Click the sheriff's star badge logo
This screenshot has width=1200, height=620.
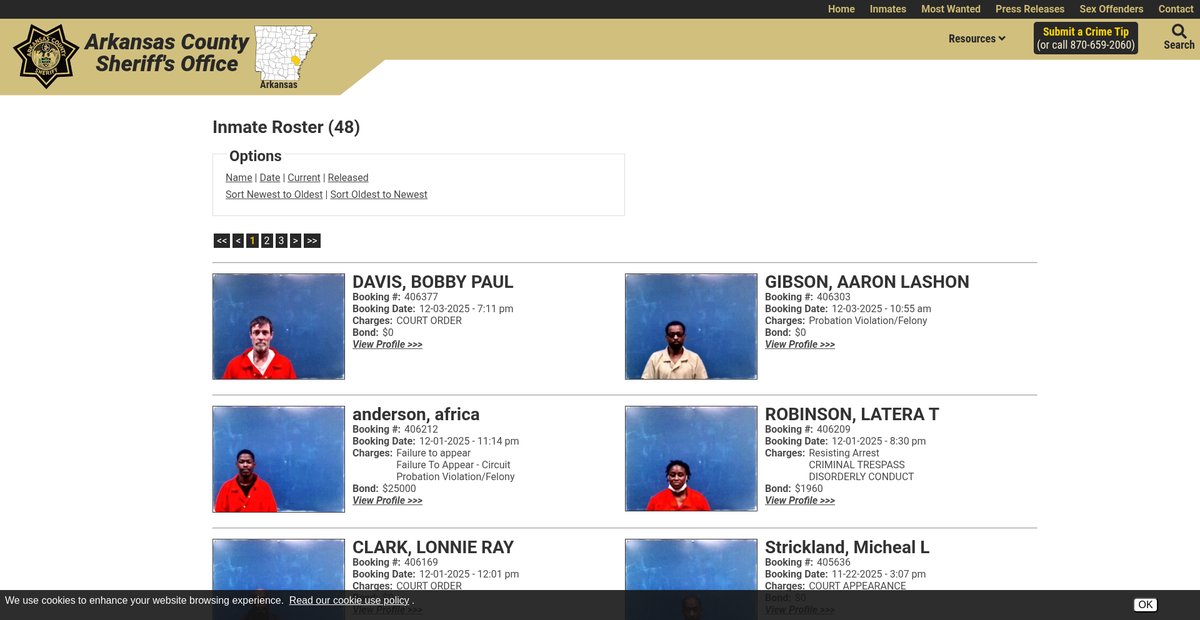click(x=46, y=56)
